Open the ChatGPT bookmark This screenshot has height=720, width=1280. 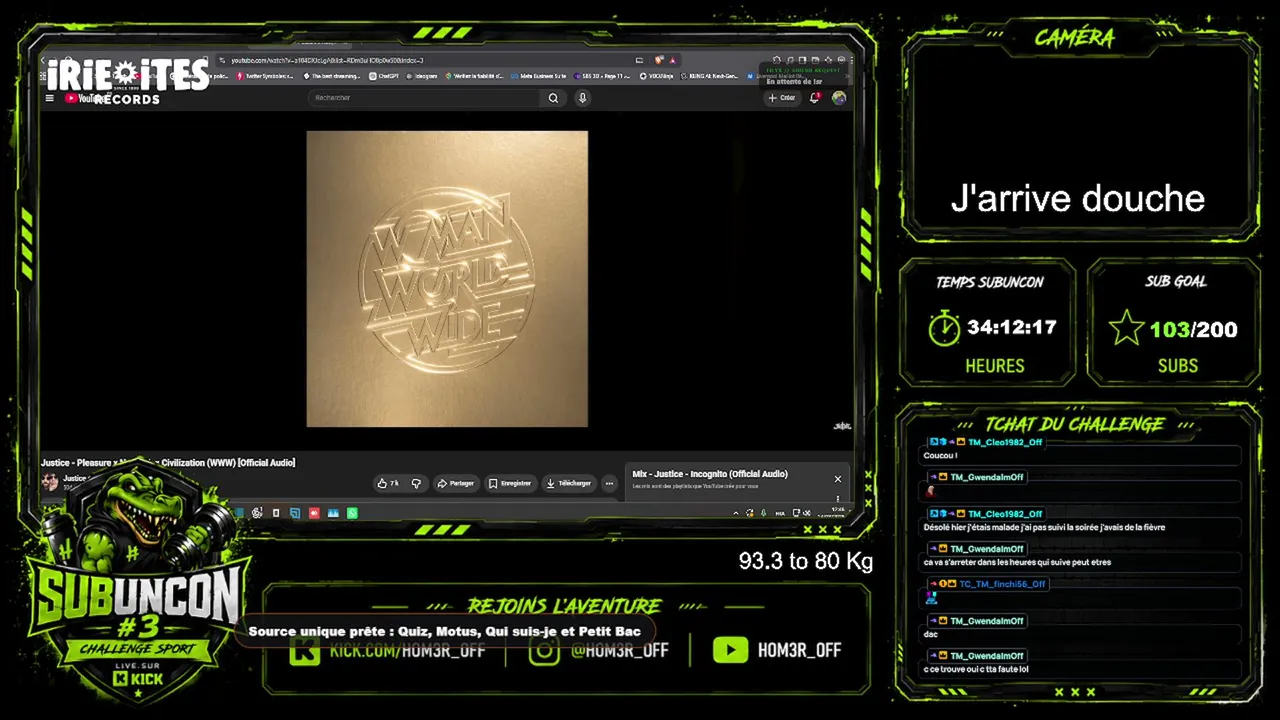click(x=384, y=76)
